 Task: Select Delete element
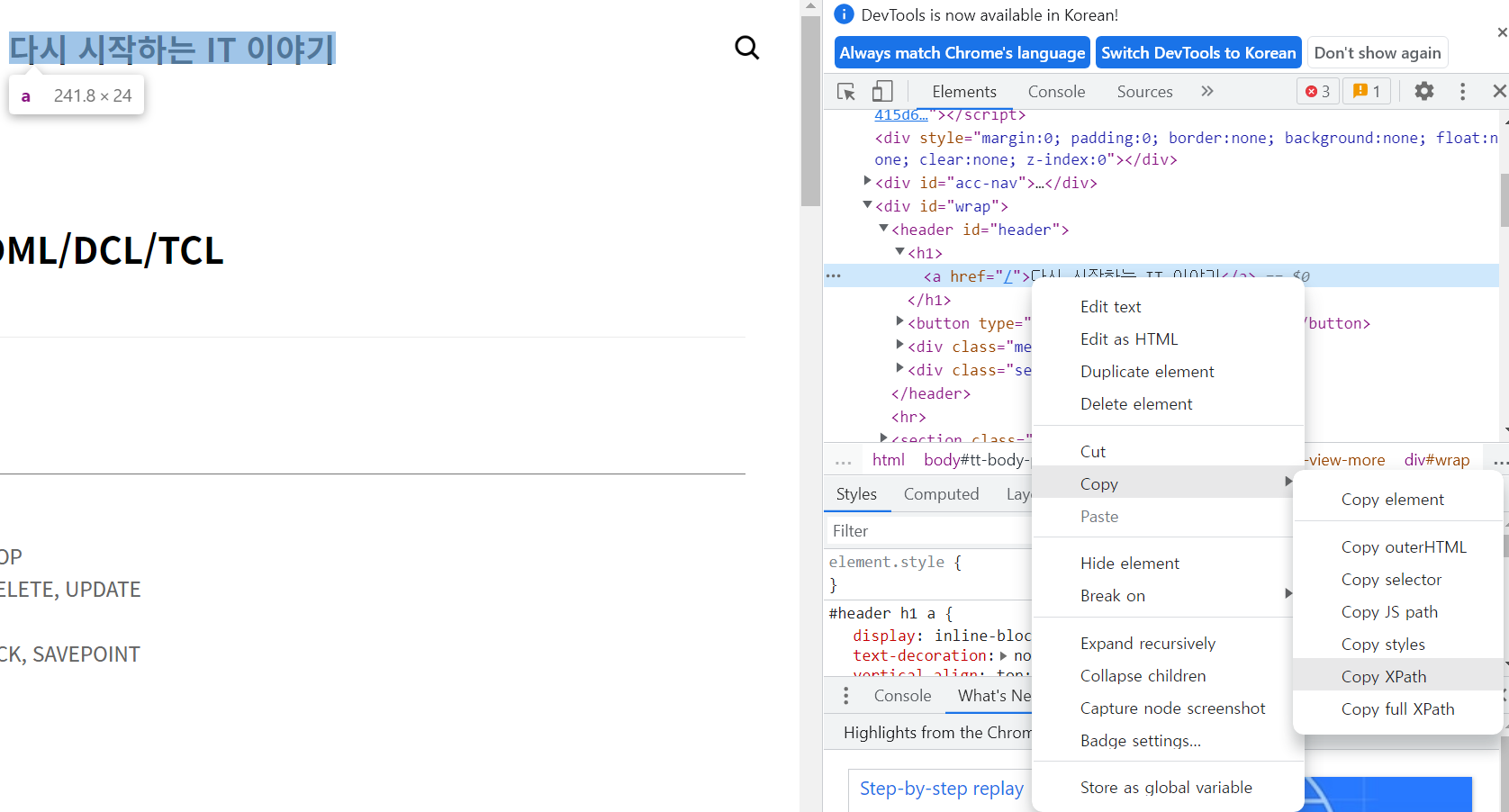[1168, 404]
